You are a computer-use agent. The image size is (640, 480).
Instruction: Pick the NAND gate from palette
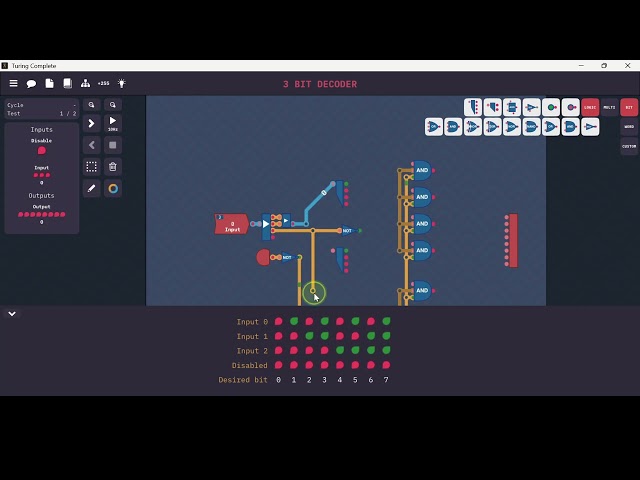click(x=531, y=127)
